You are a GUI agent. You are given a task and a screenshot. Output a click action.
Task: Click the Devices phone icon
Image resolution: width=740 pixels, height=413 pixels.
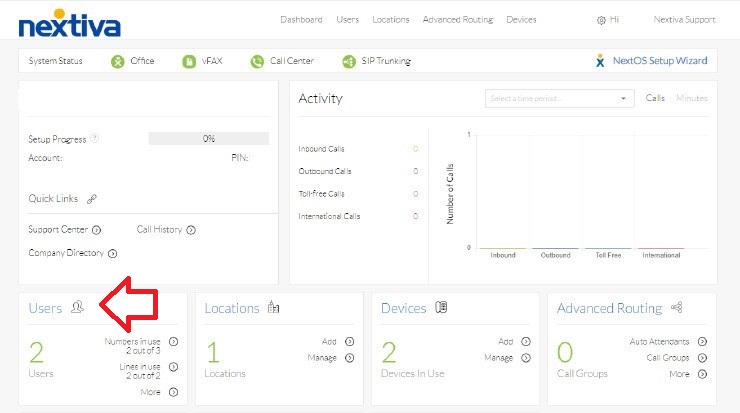pyautogui.click(x=441, y=308)
